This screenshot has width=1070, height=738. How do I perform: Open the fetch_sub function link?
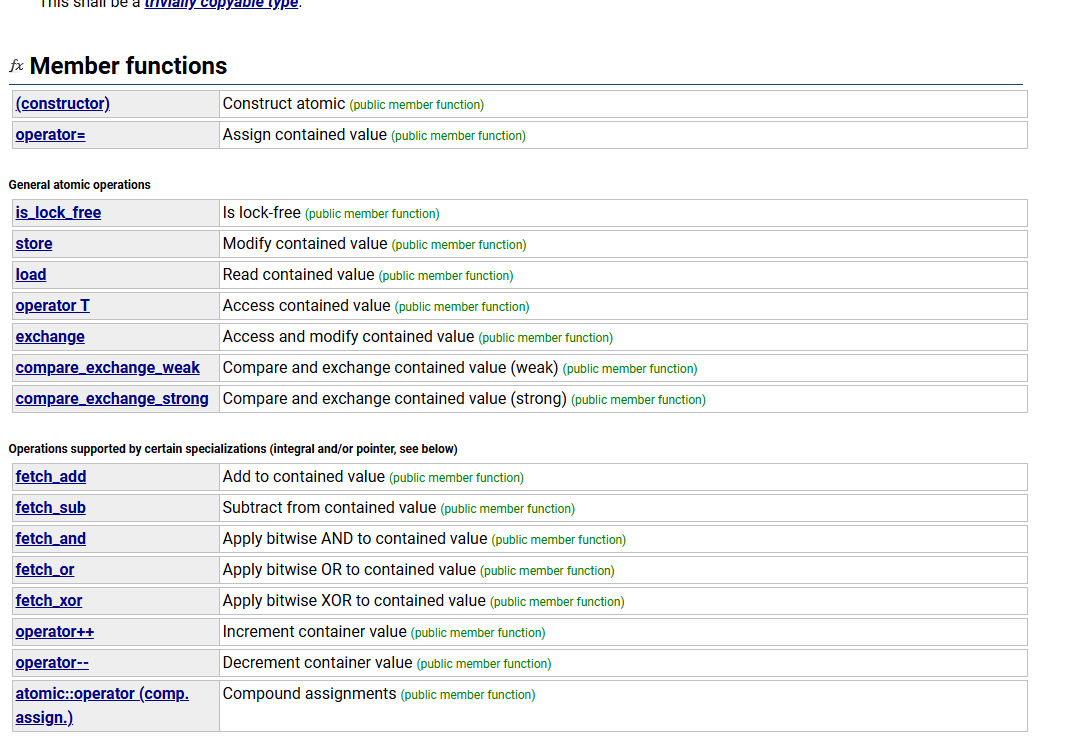pyautogui.click(x=50, y=508)
